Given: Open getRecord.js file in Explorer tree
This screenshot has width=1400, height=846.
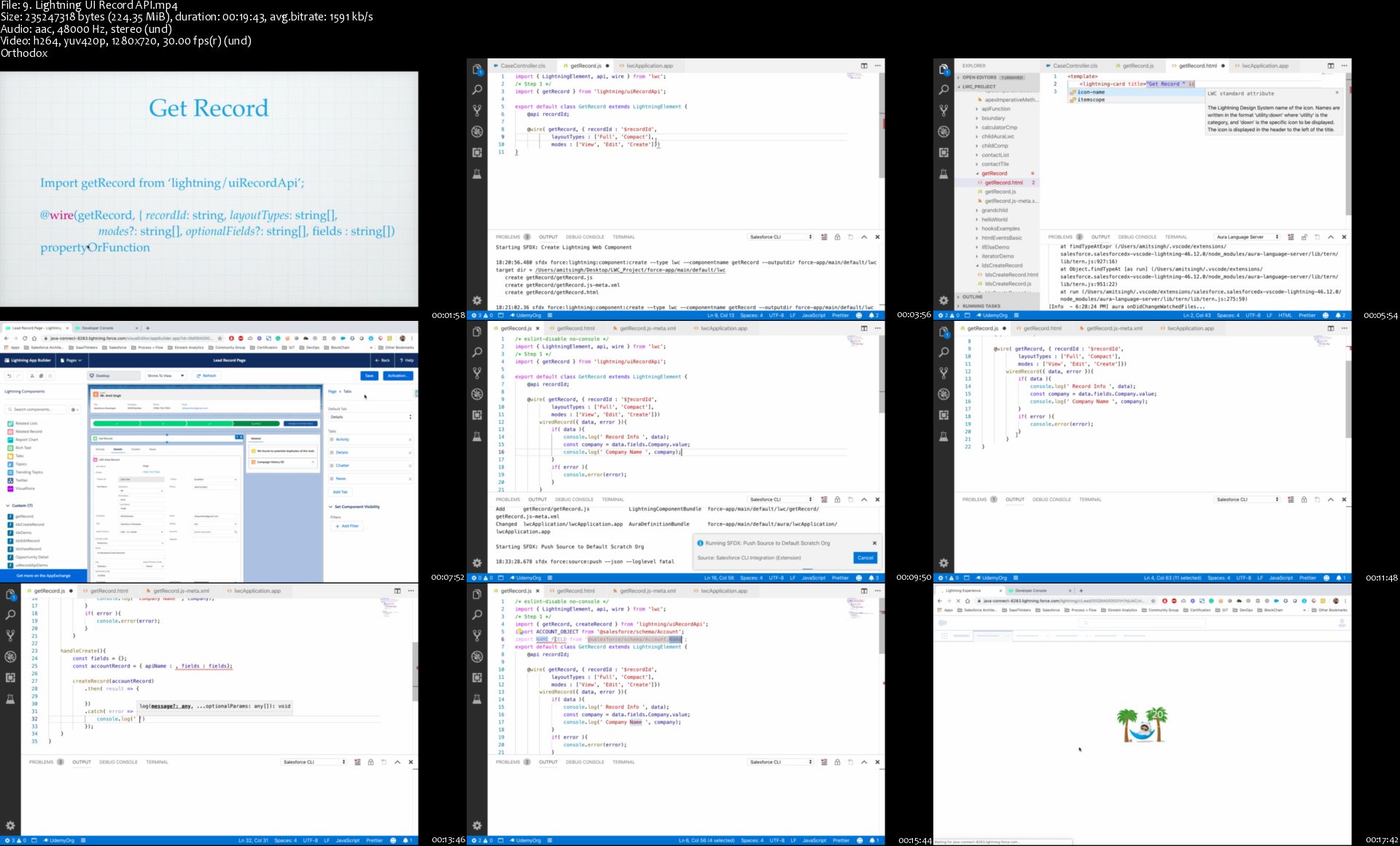Looking at the screenshot, I should [x=1000, y=192].
